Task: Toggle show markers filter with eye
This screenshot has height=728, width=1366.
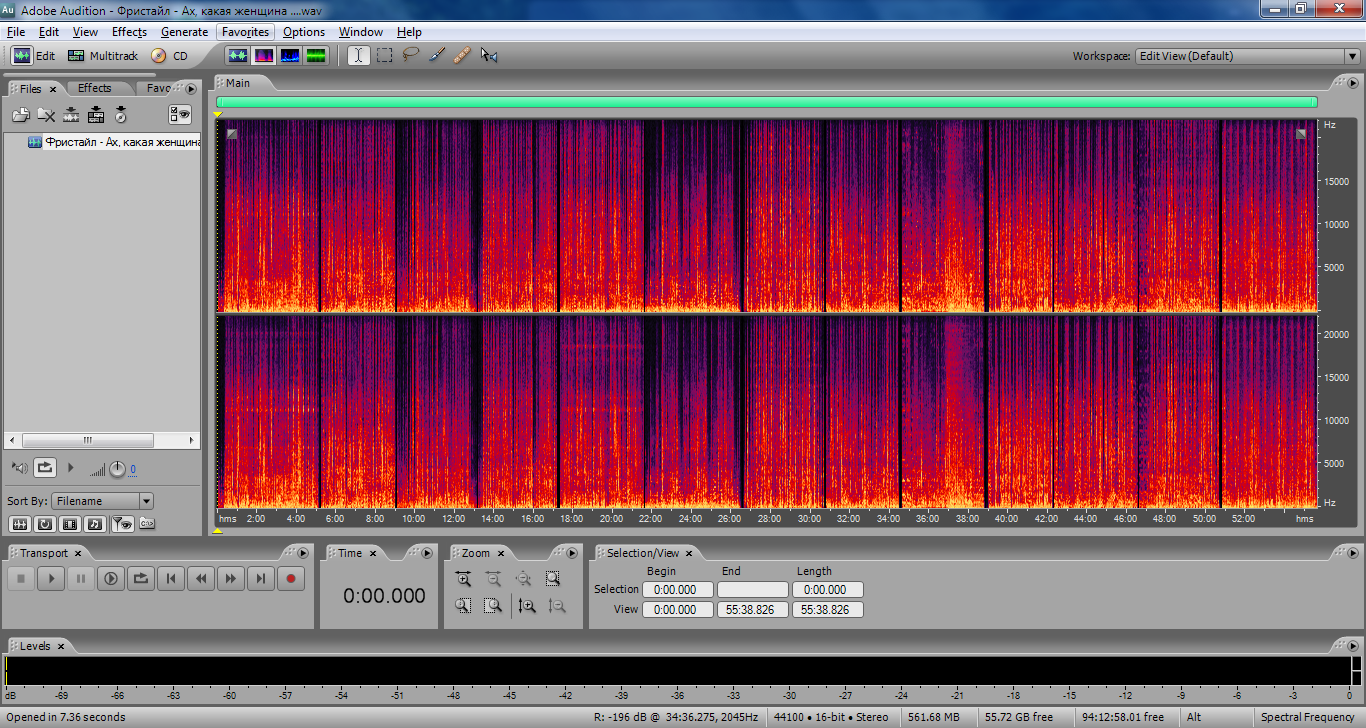Action: click(x=121, y=523)
